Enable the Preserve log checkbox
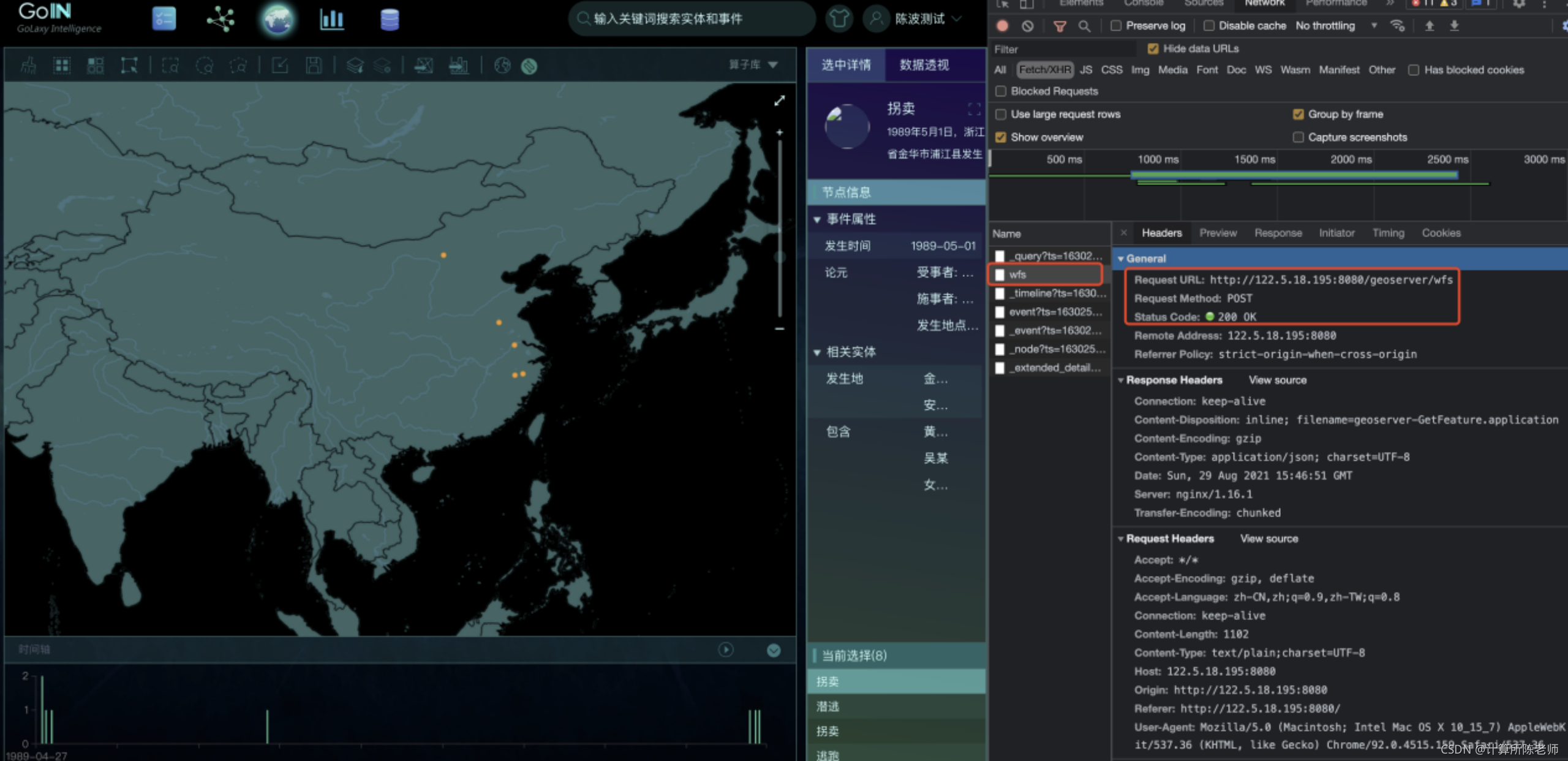This screenshot has width=1568, height=761. tap(1116, 26)
